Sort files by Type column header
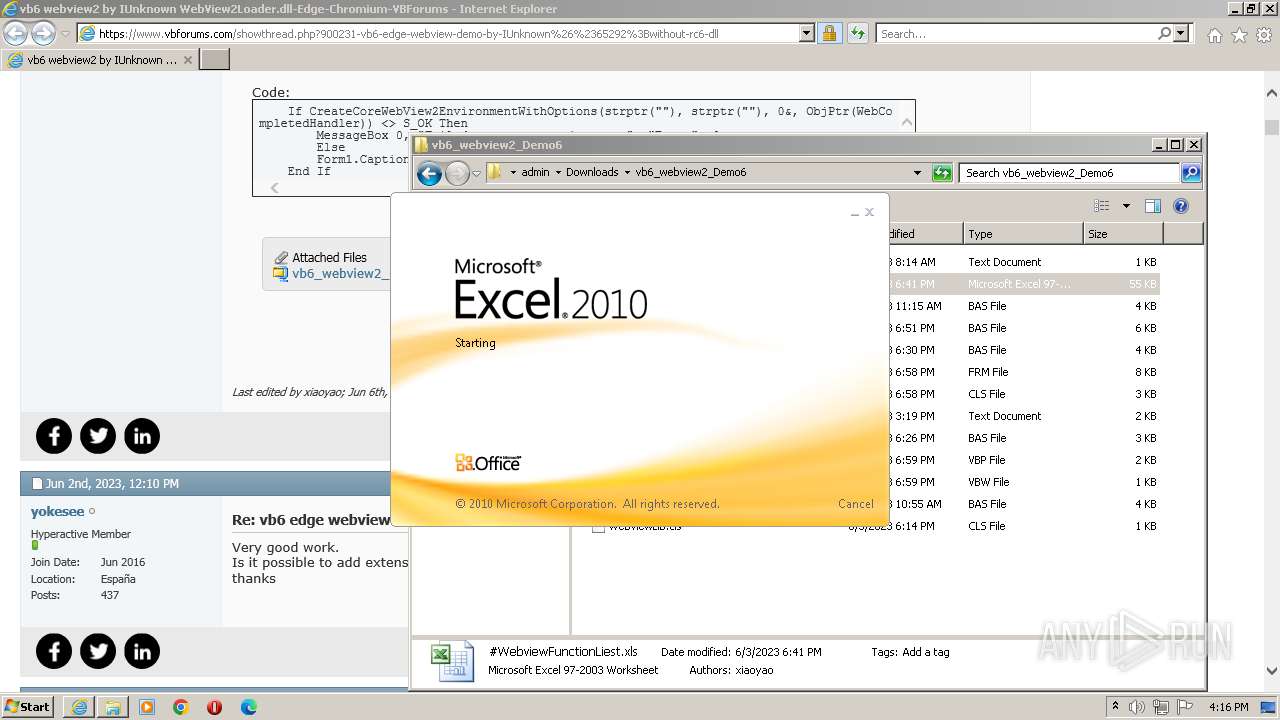 (x=1023, y=234)
